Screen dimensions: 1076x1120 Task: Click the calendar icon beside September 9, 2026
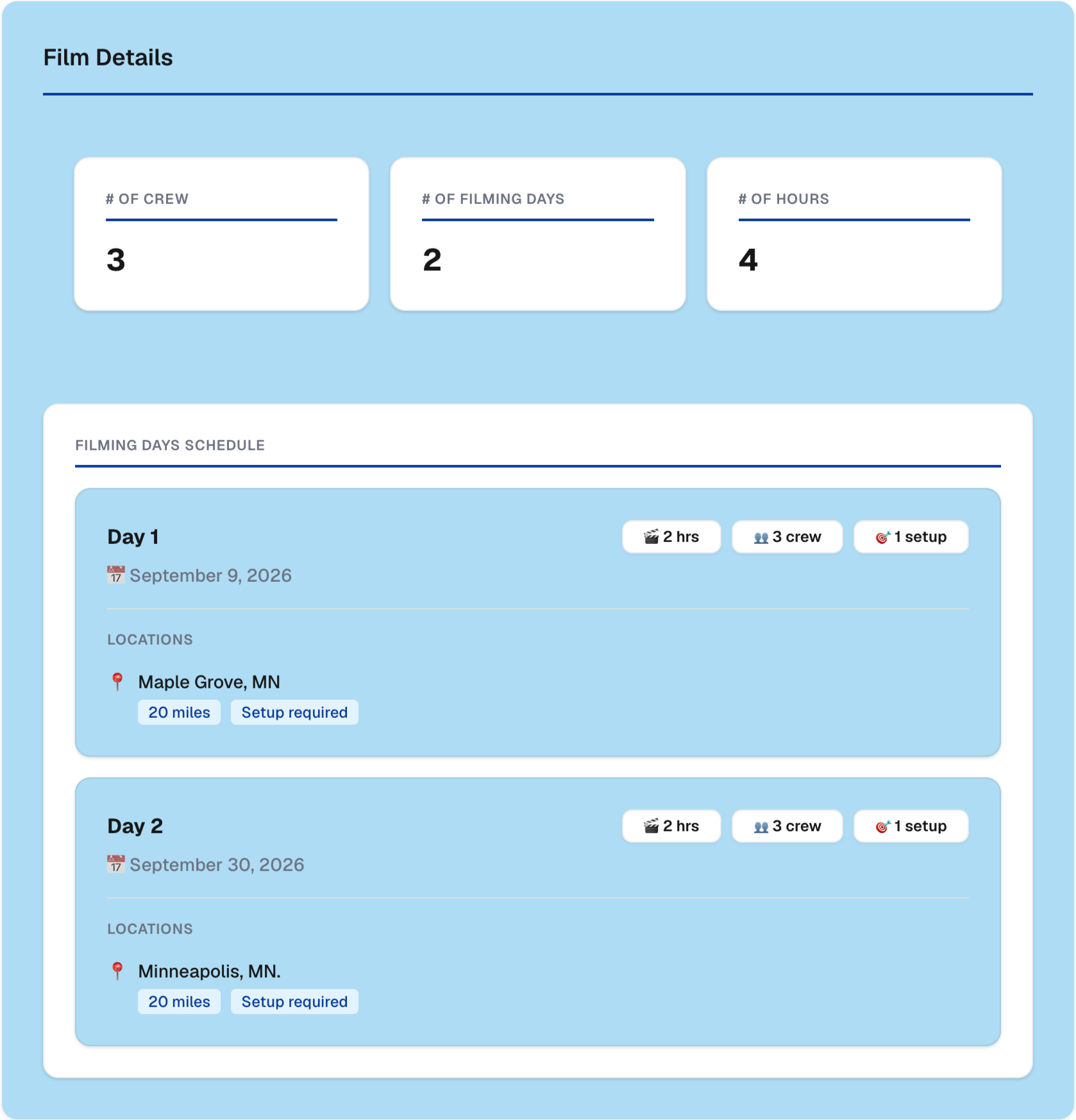[116, 575]
